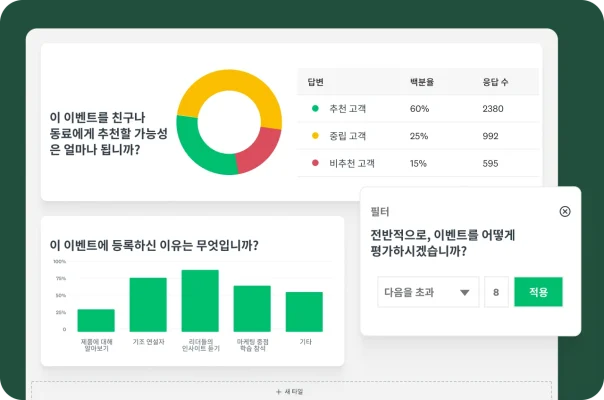604x400 pixels.
Task: Select the yellow segment of the donut chart
Action: [231, 80]
